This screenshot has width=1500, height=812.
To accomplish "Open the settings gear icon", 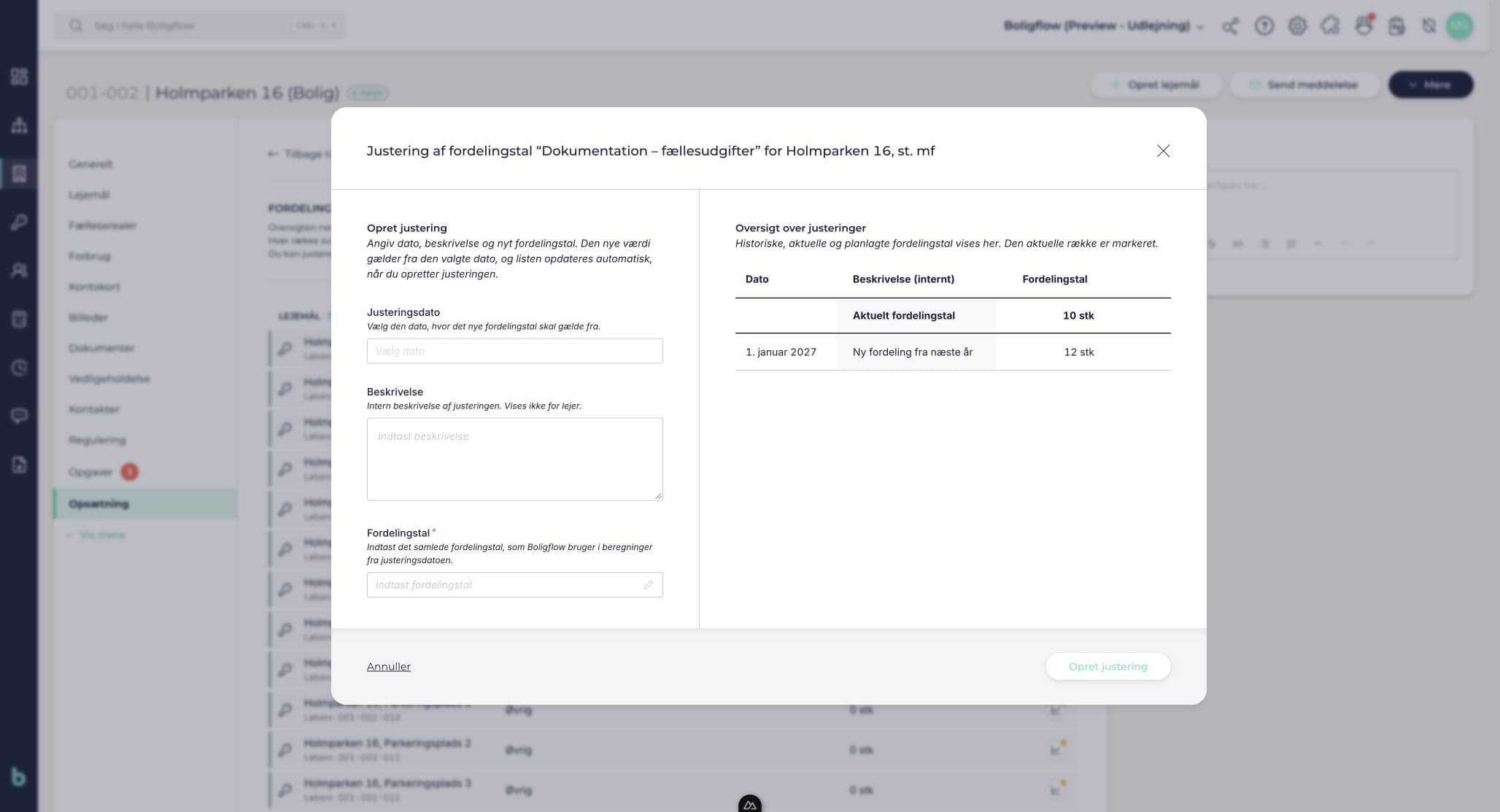I will [x=1296, y=26].
